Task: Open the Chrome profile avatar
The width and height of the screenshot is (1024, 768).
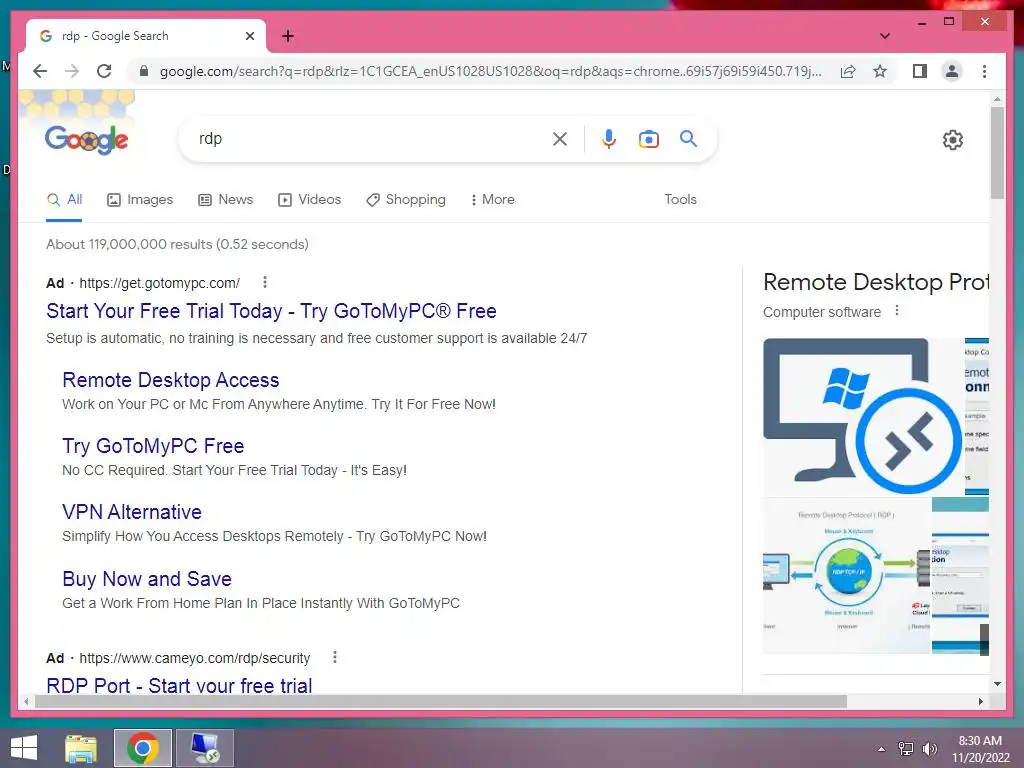Action: [x=952, y=71]
